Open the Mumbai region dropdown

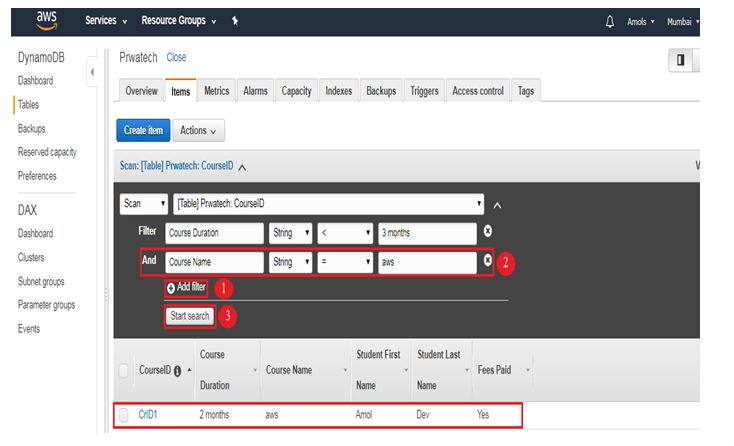click(x=683, y=22)
